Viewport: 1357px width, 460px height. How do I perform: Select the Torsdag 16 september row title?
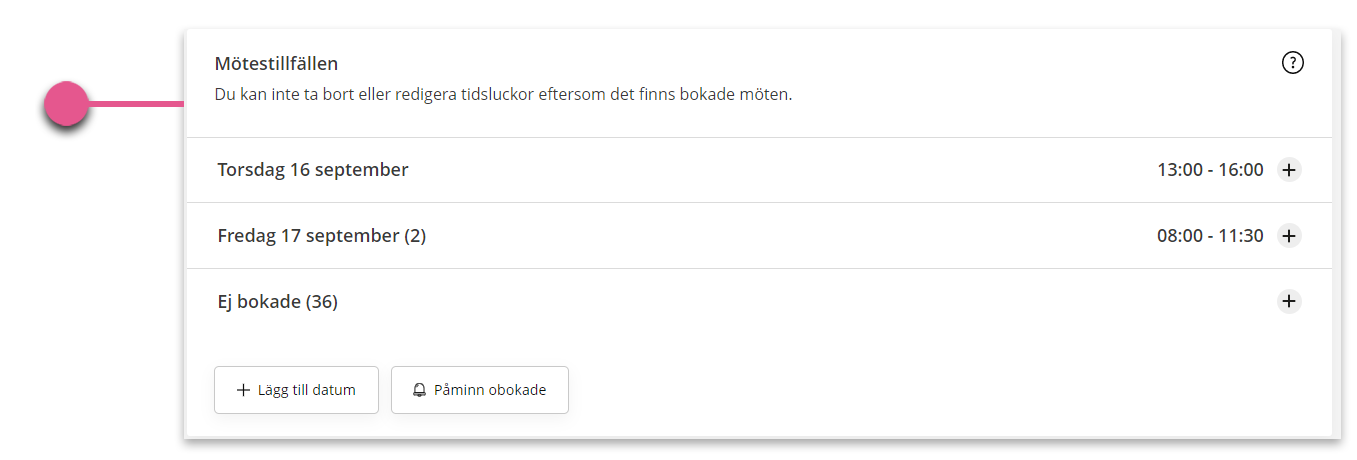pos(313,170)
